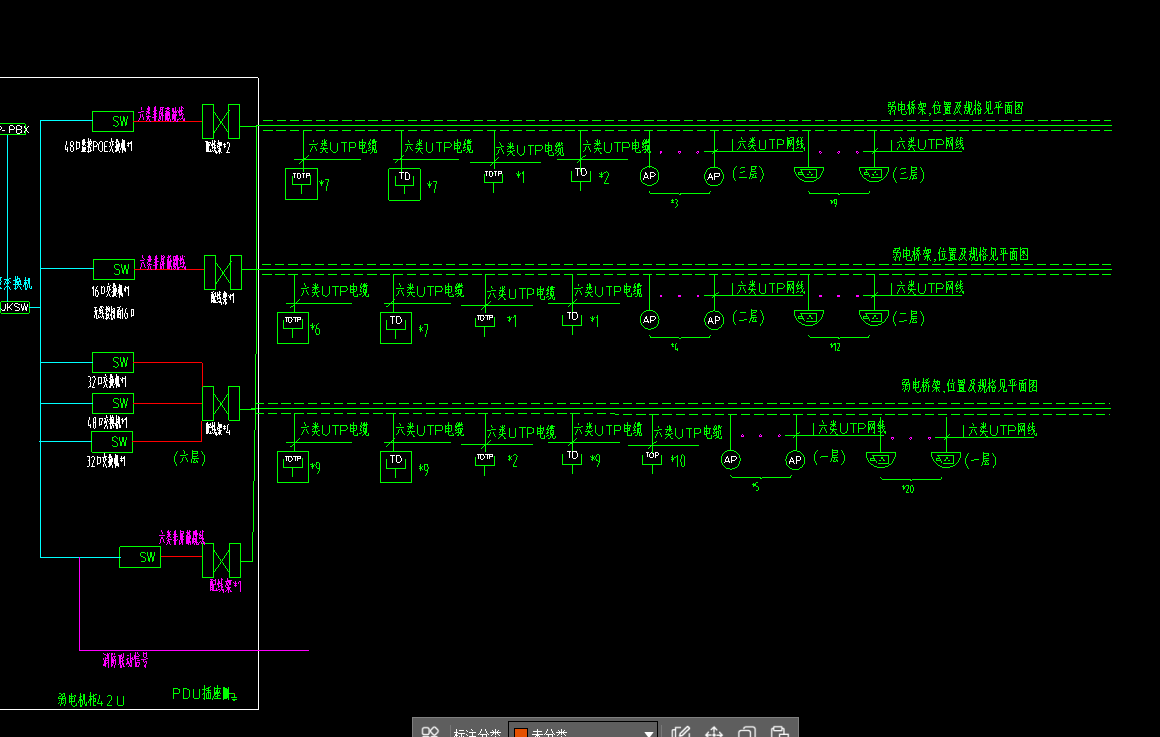Click the AP circle next to (三层)
The image size is (1160, 737).
pos(713,176)
